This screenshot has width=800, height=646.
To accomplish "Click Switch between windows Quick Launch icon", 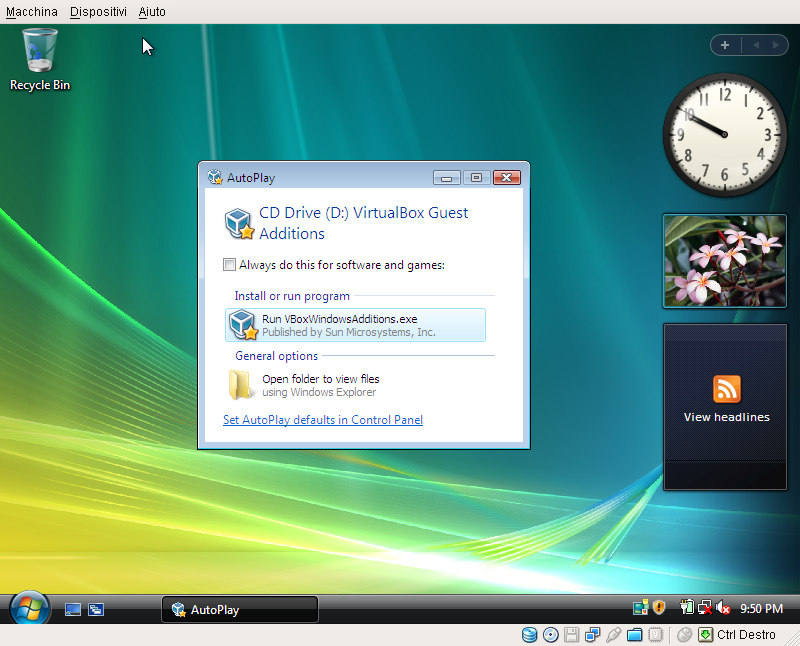I will 96,609.
